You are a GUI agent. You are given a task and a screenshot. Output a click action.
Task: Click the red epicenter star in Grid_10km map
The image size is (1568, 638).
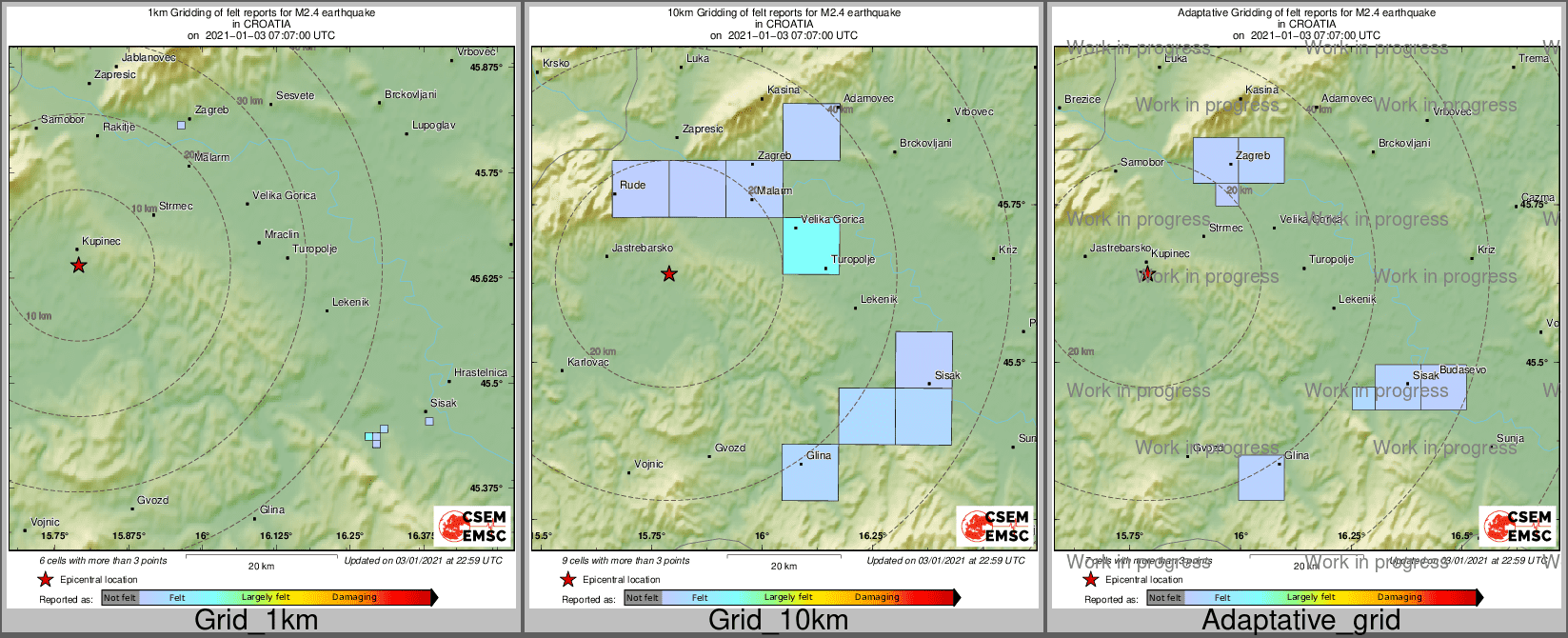pyautogui.click(x=669, y=274)
